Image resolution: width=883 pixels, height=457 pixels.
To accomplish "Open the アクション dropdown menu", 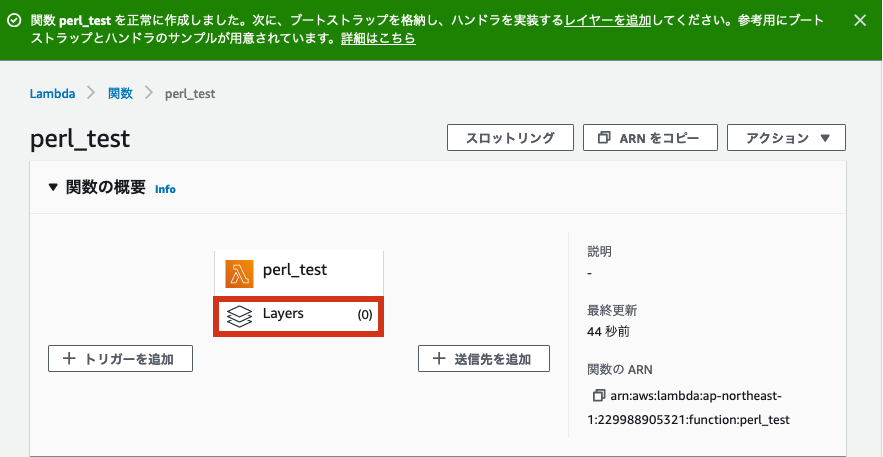I will tap(786, 138).
